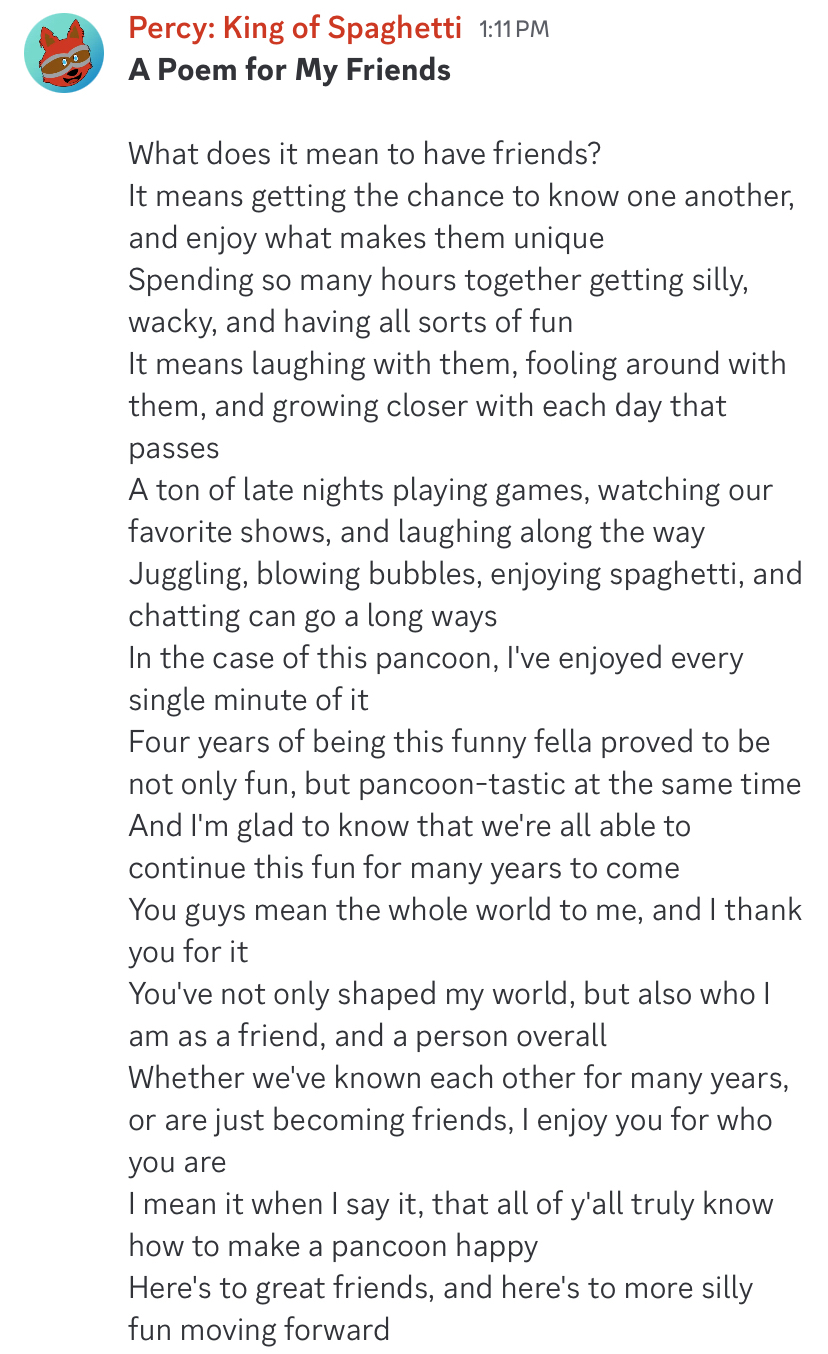Click the bold title A Poem for My Friends
This screenshot has height=1354, width=828.
tap(289, 70)
